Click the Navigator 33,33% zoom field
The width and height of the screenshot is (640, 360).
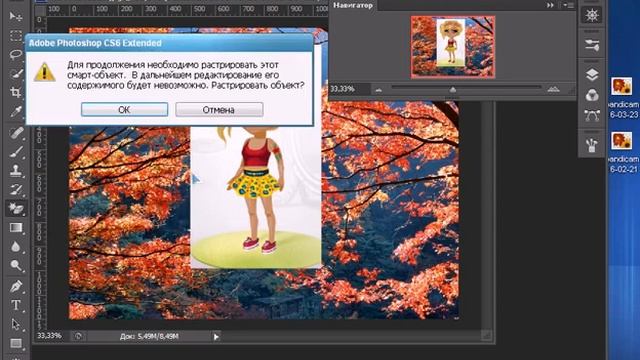(x=343, y=89)
